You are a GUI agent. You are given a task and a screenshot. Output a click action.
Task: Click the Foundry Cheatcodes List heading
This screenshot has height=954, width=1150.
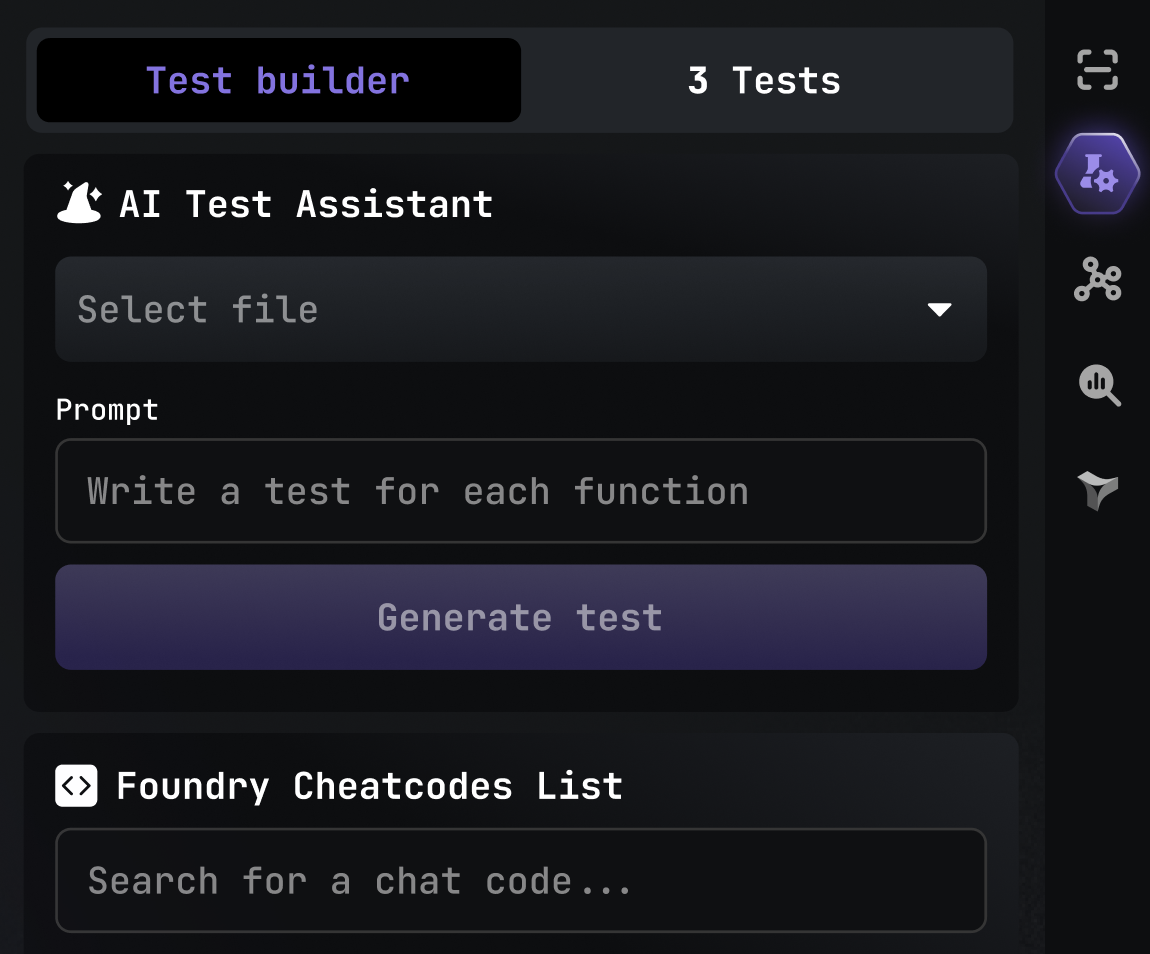pos(369,786)
